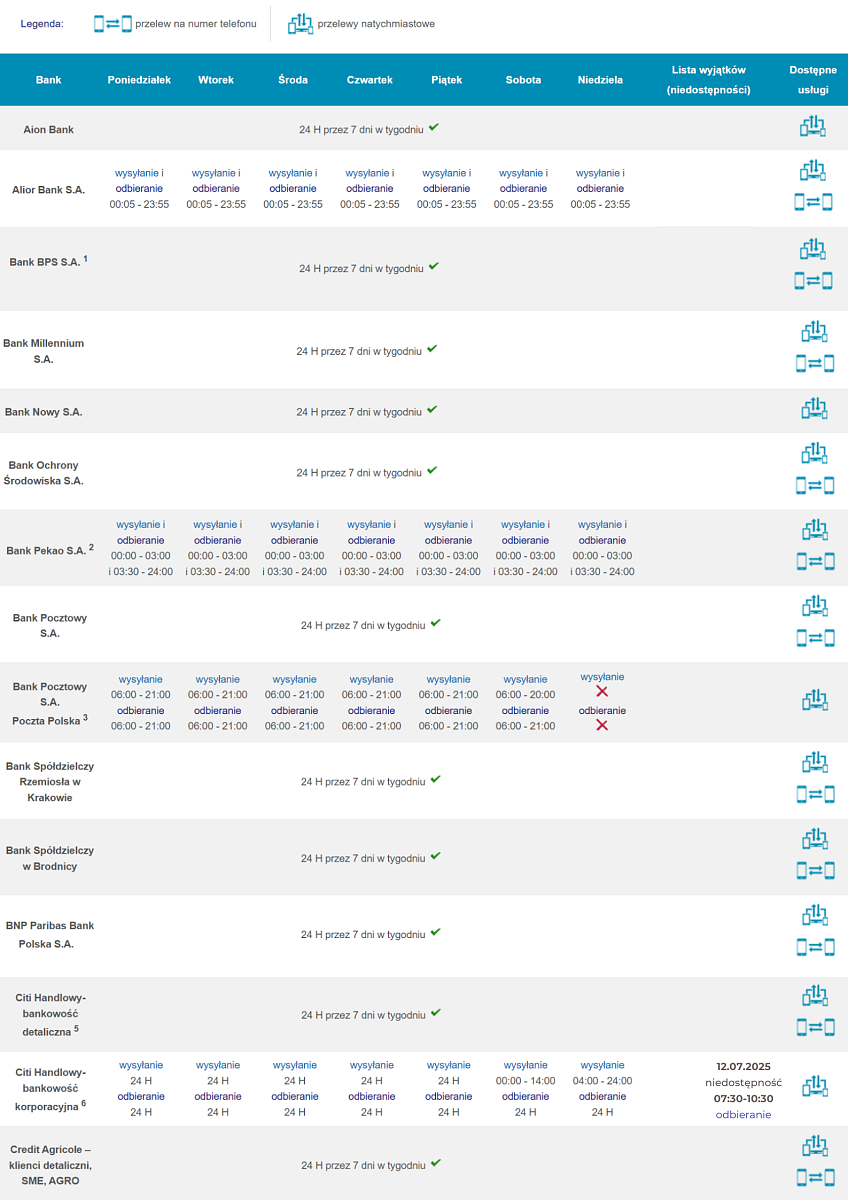Click the green checkmark in Aion Bank row
The height and width of the screenshot is (1200, 848).
pos(434,128)
